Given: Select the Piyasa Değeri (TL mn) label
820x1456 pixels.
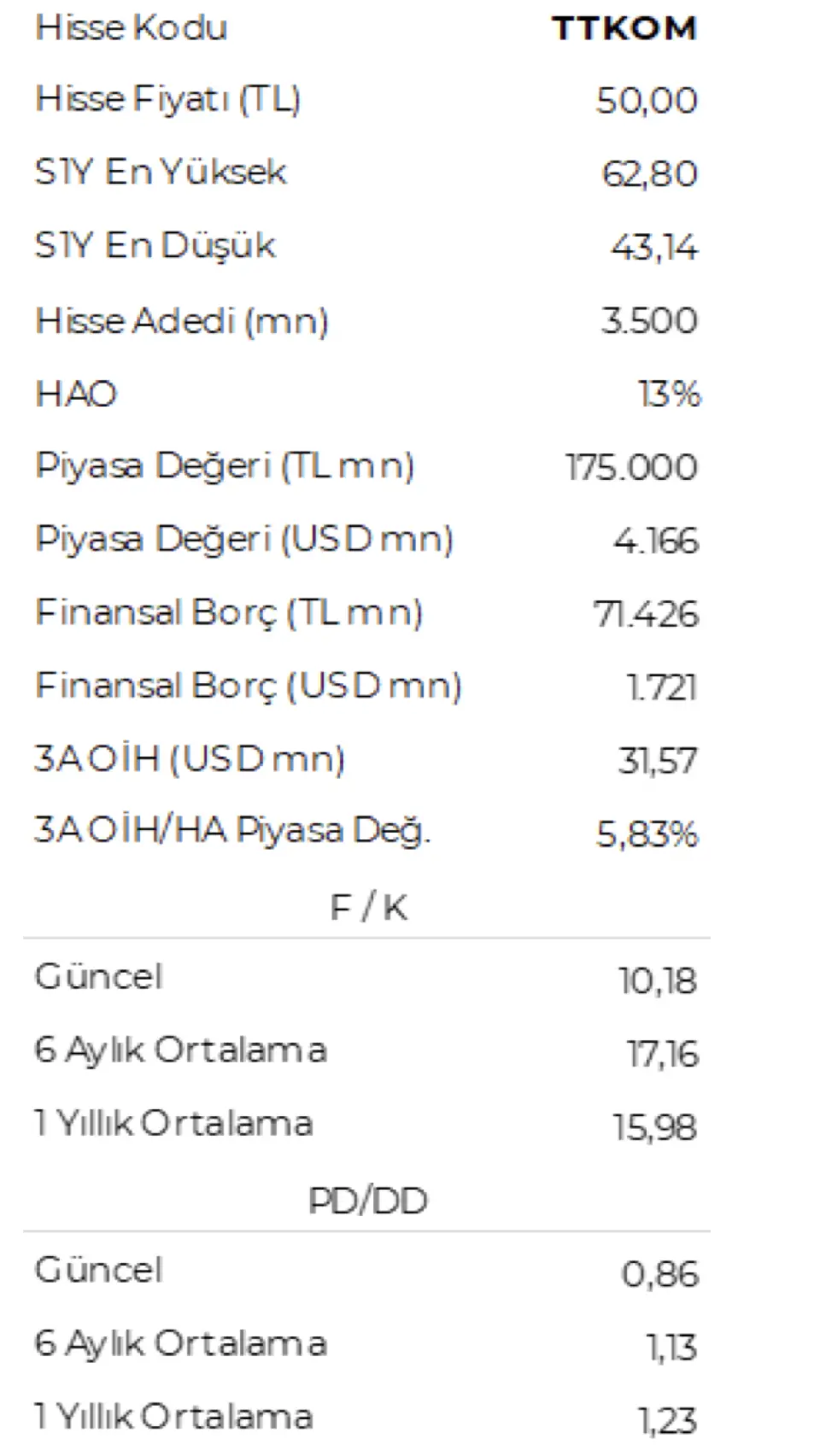Looking at the screenshot, I should click(224, 467).
